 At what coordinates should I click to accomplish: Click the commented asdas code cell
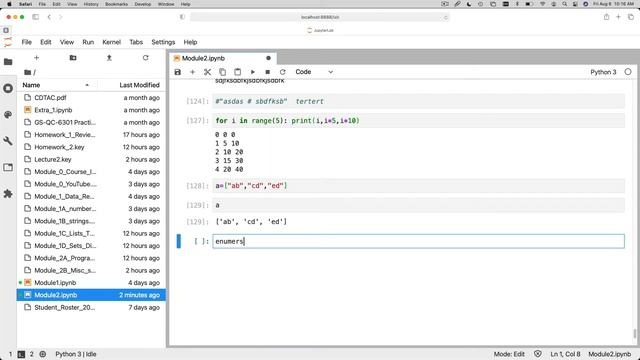pos(418,101)
